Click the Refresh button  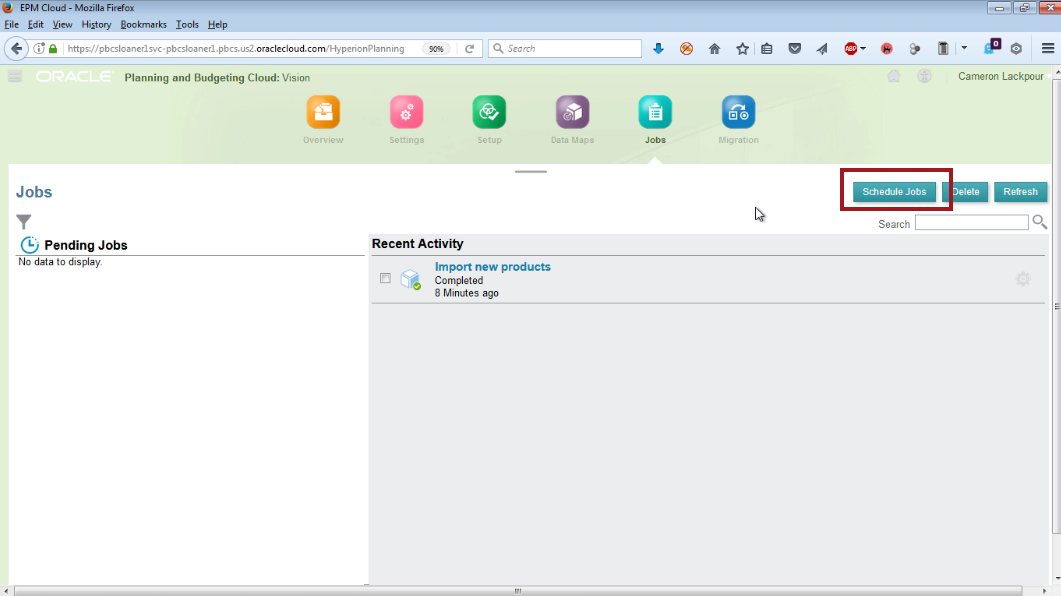(1020, 191)
